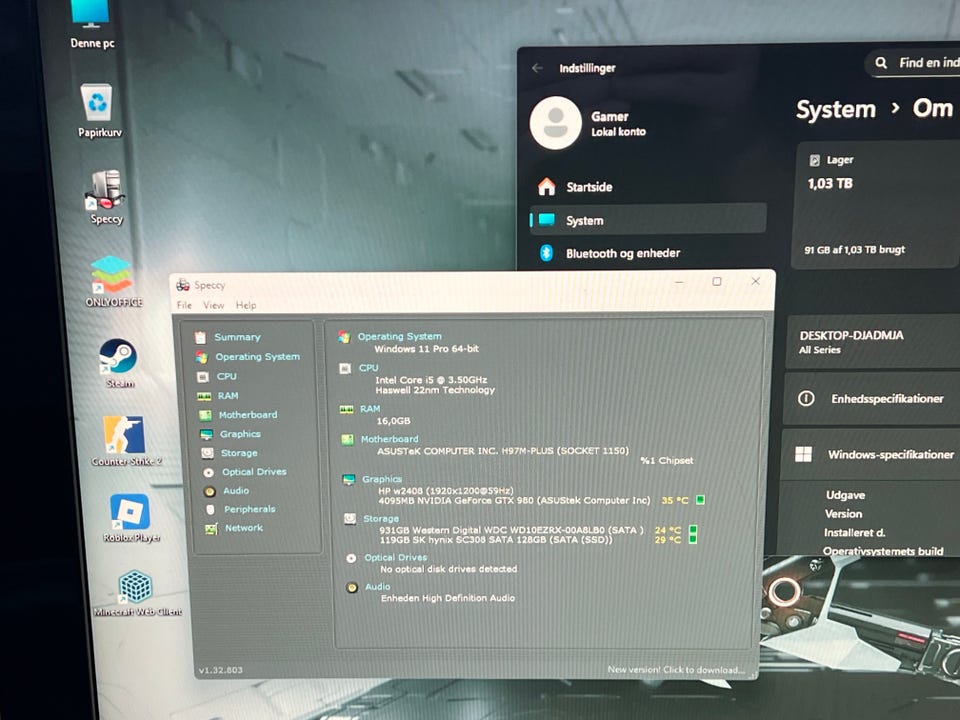
Task: Click the disc icon beside Optical Drives heading
Action: click(x=351, y=558)
